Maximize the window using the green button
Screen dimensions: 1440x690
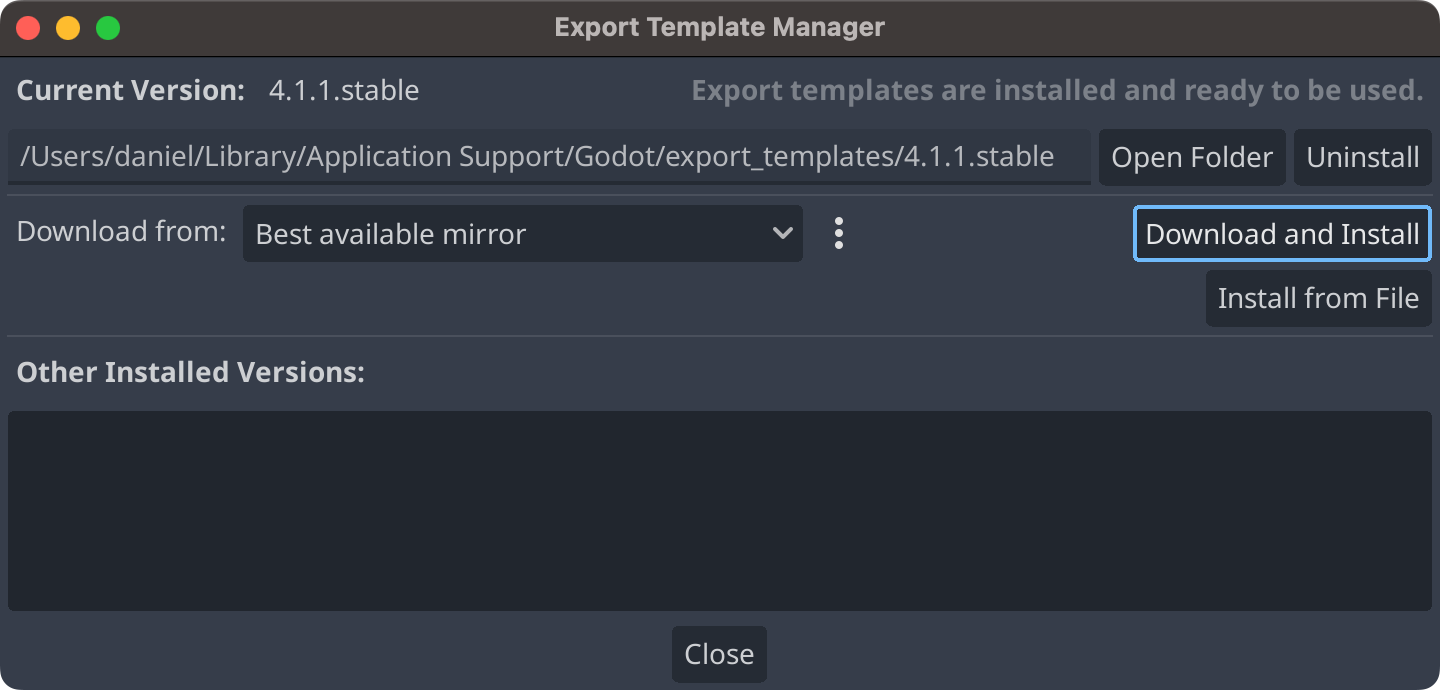pos(108,28)
